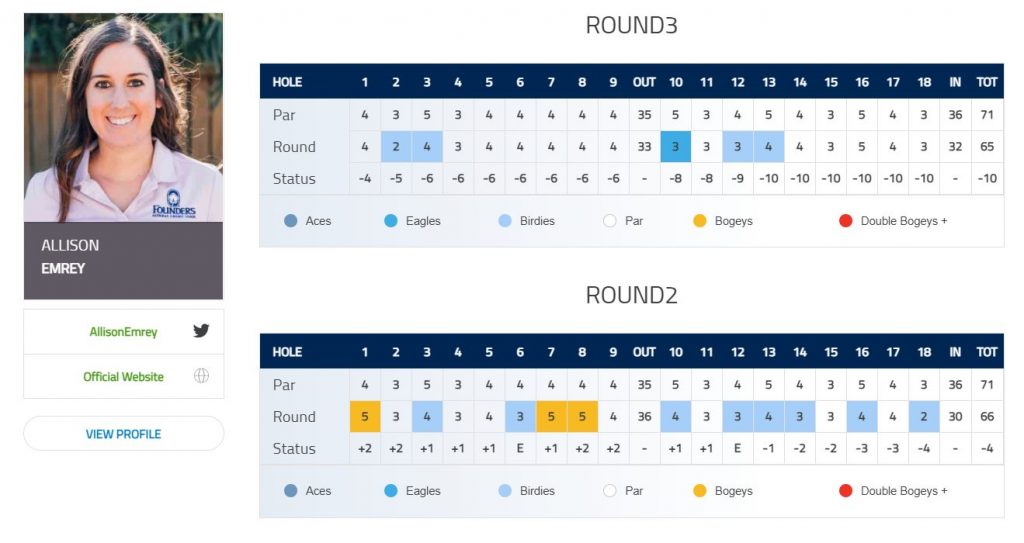Image resolution: width=1024 pixels, height=543 pixels.
Task: Click the ROUND3 heading
Action: [631, 26]
